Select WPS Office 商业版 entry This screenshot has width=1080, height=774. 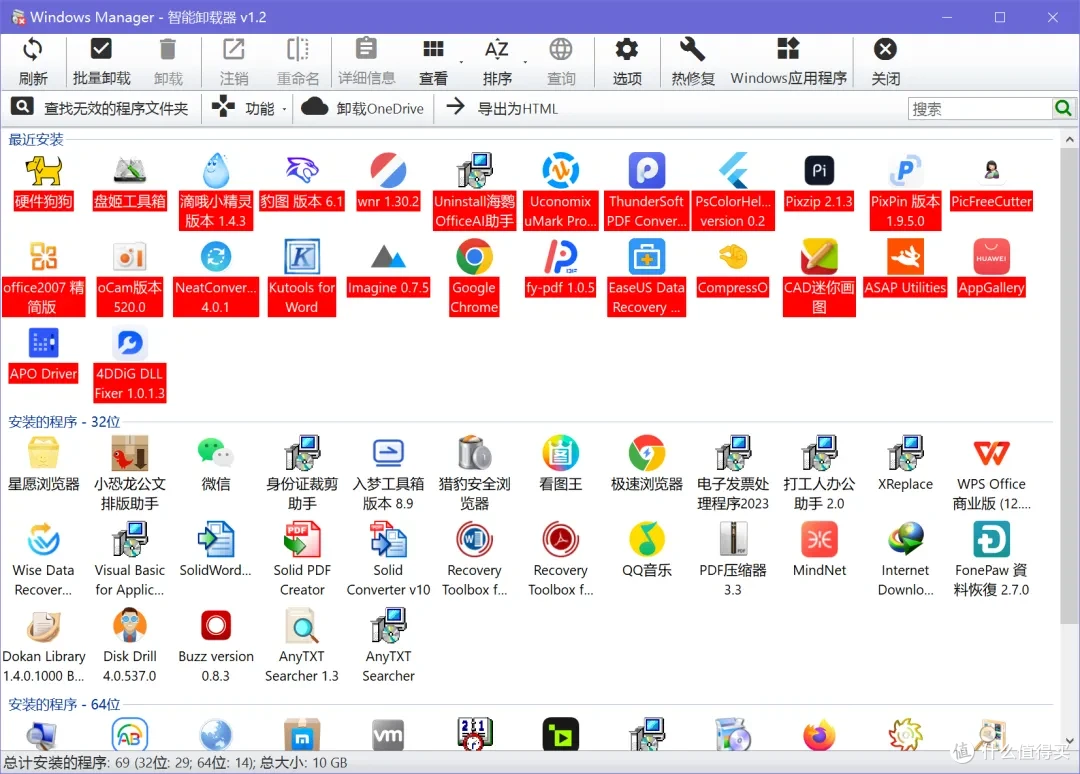[x=991, y=454]
